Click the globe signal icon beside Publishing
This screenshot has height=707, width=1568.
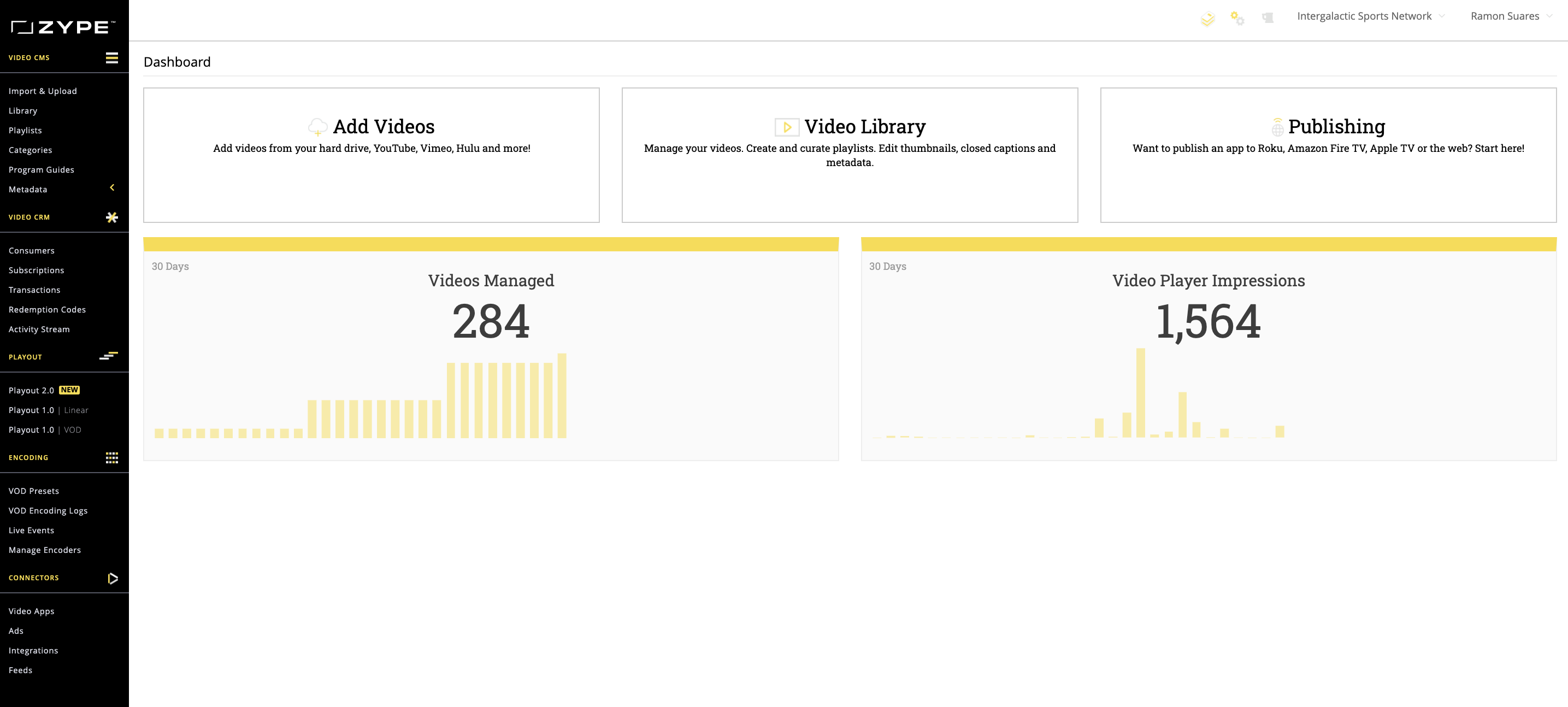click(x=1277, y=127)
